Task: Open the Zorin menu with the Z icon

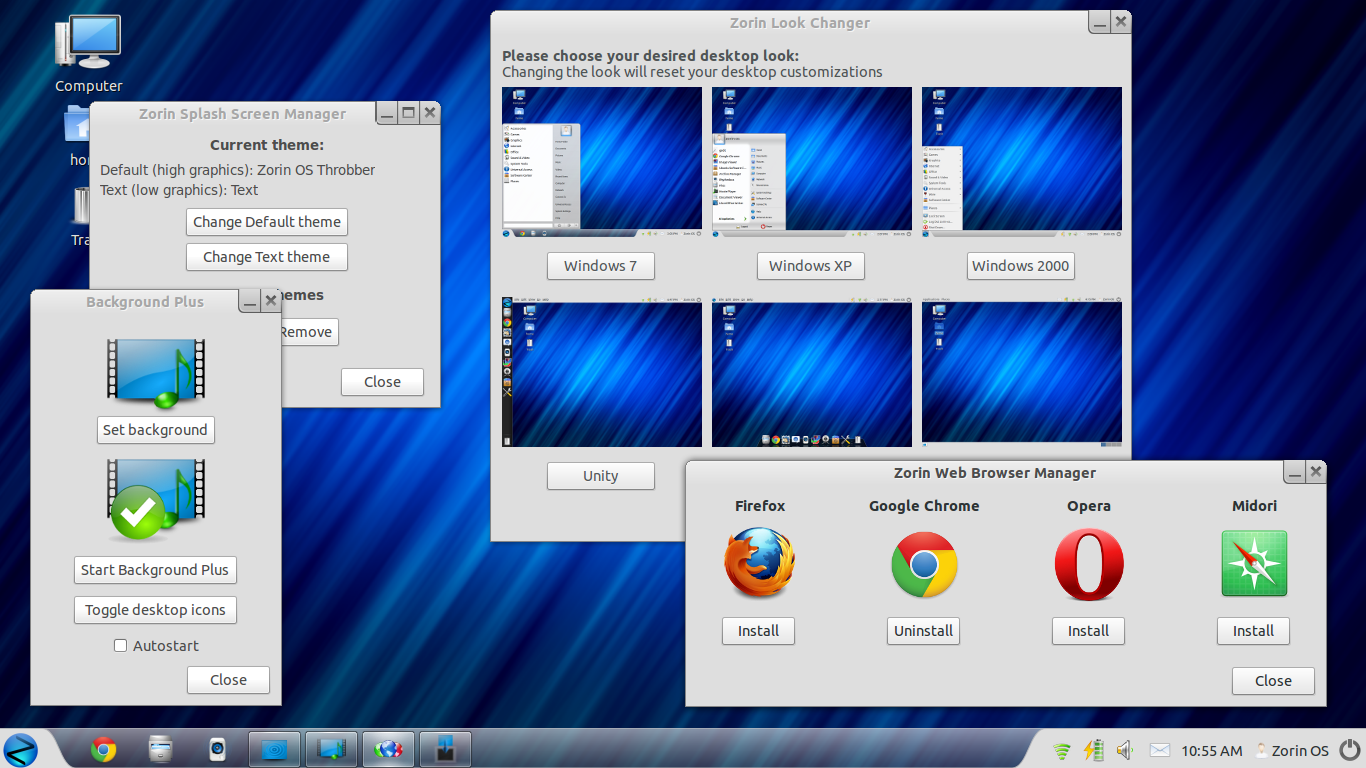Action: (21, 749)
